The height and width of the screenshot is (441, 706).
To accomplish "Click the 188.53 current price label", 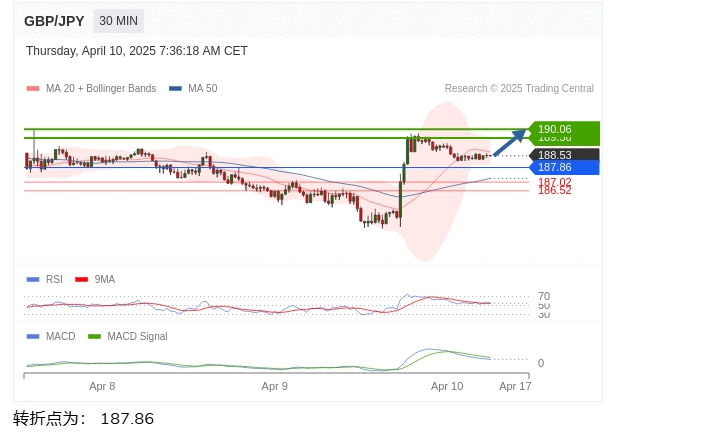I will coord(563,155).
